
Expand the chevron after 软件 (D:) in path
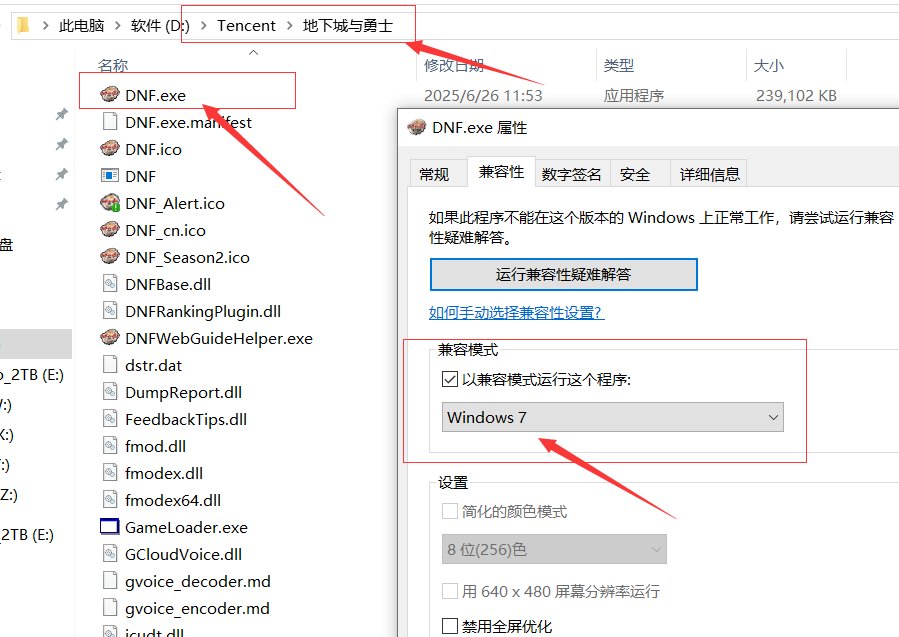pyautogui.click(x=204, y=26)
